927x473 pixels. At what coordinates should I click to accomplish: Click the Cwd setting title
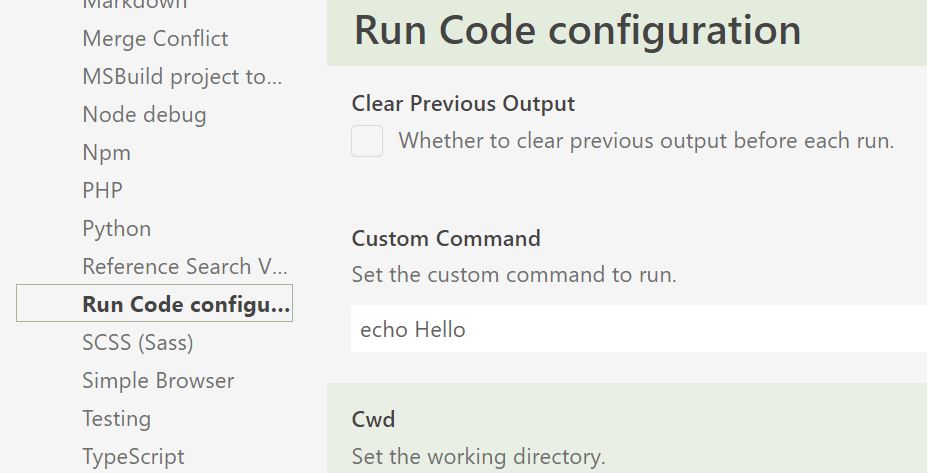(373, 419)
